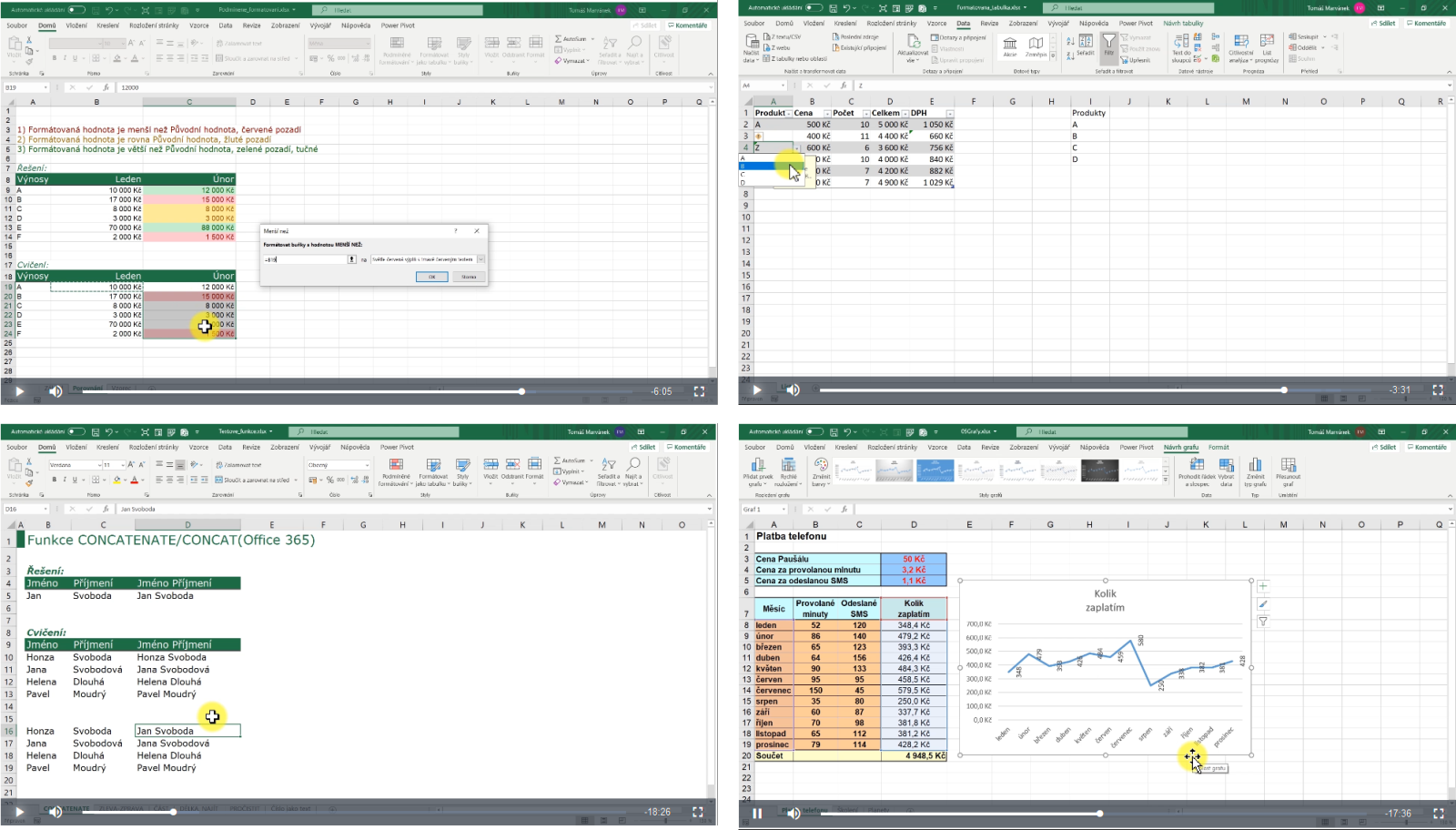
Task: Toggle autosave switch in the top-right Excel window
Action: coord(814,8)
